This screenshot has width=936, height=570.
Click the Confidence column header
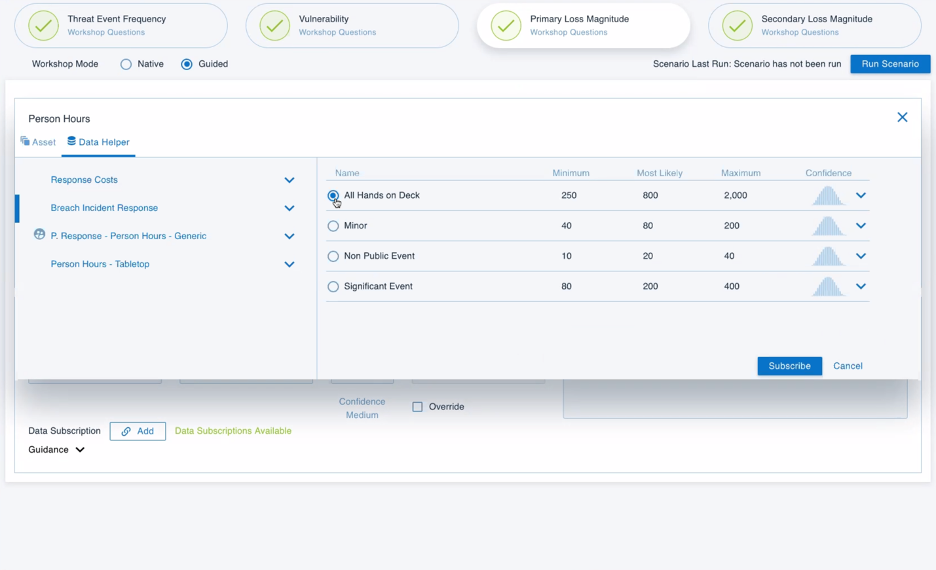[x=829, y=173]
